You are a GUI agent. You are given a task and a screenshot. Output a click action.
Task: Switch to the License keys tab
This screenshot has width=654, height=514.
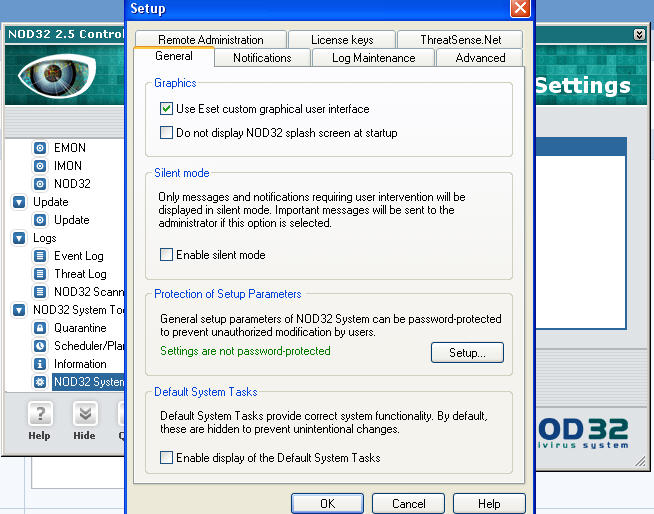(342, 40)
